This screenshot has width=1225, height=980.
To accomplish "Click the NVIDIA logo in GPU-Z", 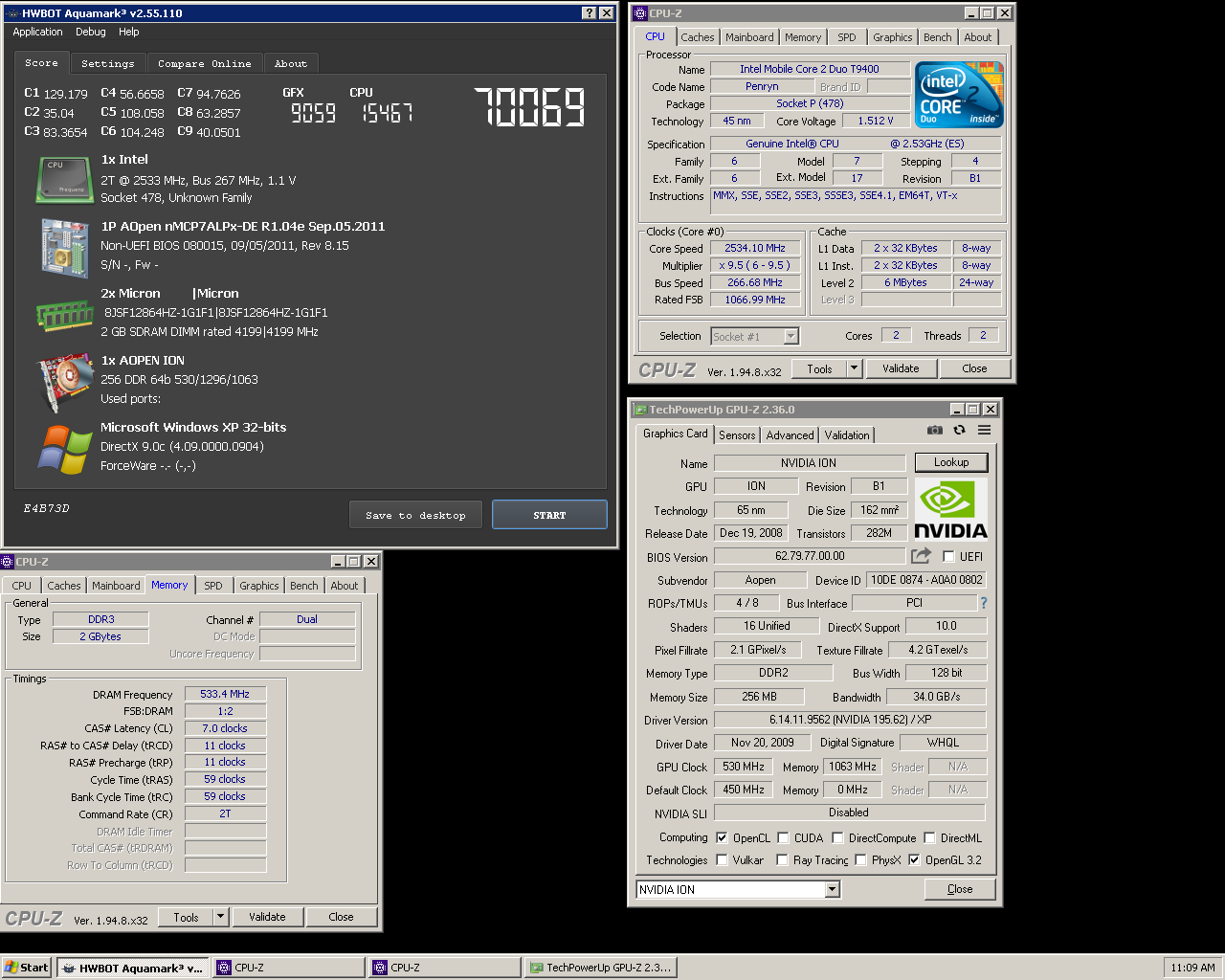I will tap(950, 510).
